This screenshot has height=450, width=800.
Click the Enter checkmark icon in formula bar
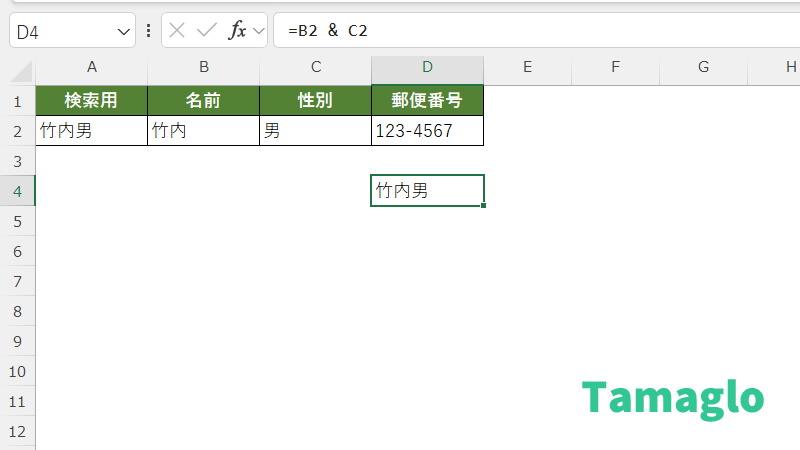[x=207, y=30]
